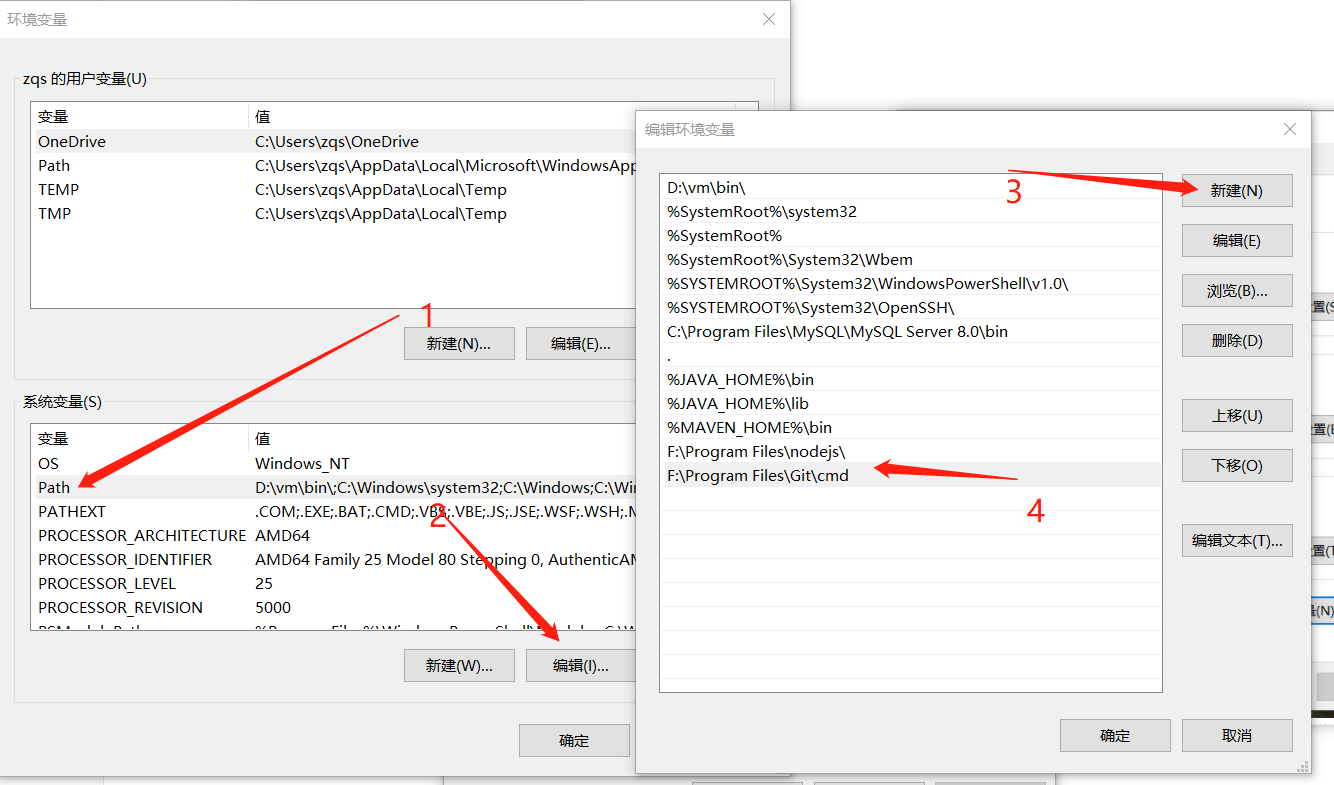Click 确定 in the 环境变量 window
The width and height of the screenshot is (1334, 785).
tap(574, 740)
